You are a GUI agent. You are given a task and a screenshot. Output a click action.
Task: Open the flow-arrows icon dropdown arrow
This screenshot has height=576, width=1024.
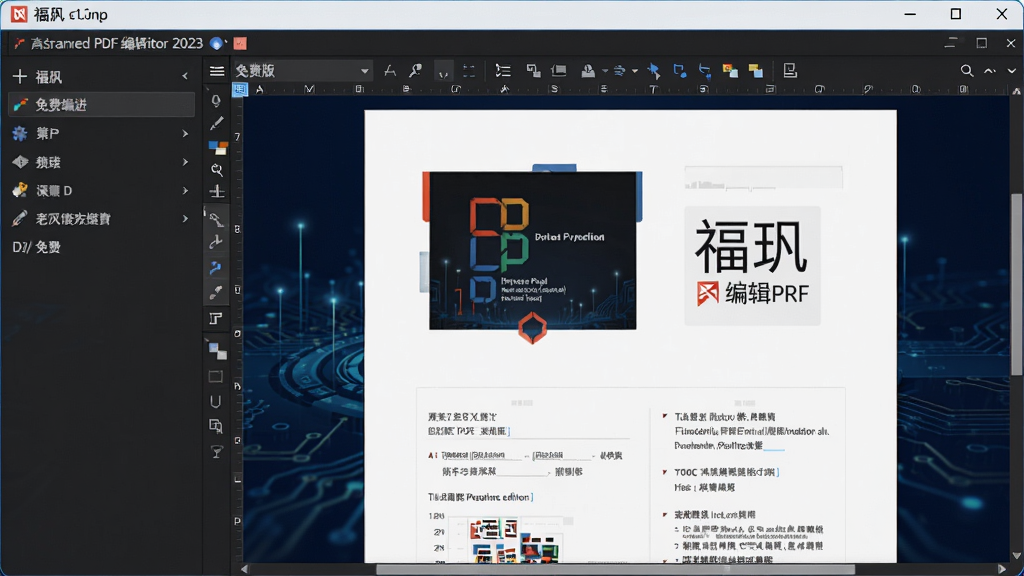(634, 71)
